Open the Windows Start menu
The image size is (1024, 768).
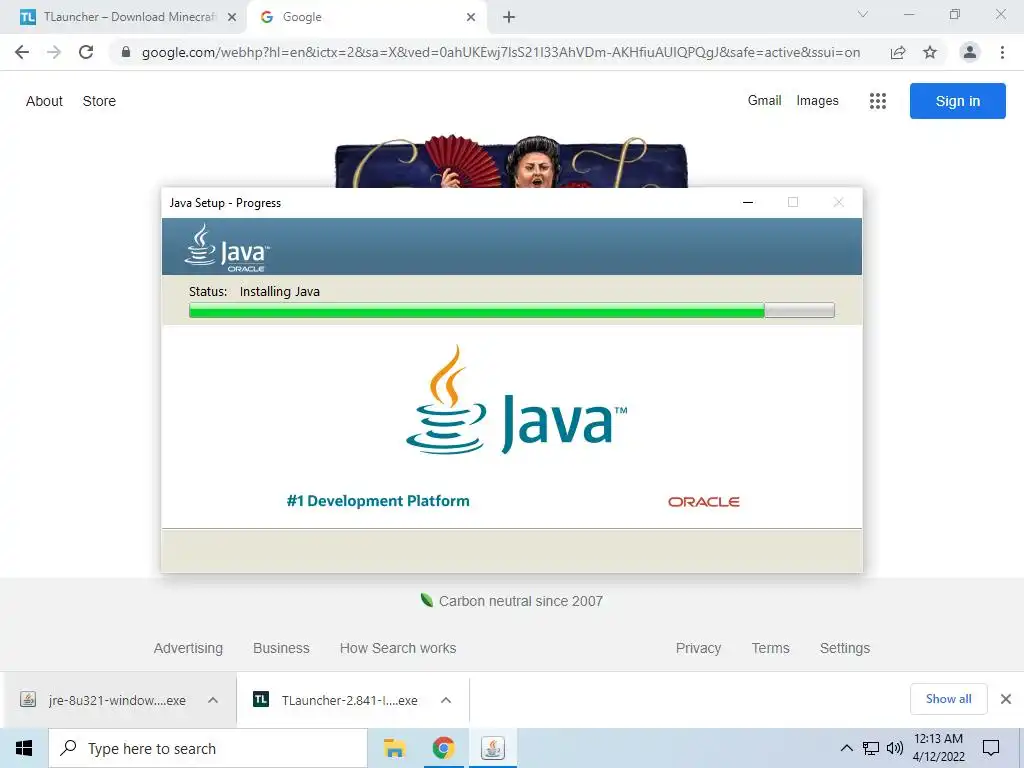click(x=24, y=748)
